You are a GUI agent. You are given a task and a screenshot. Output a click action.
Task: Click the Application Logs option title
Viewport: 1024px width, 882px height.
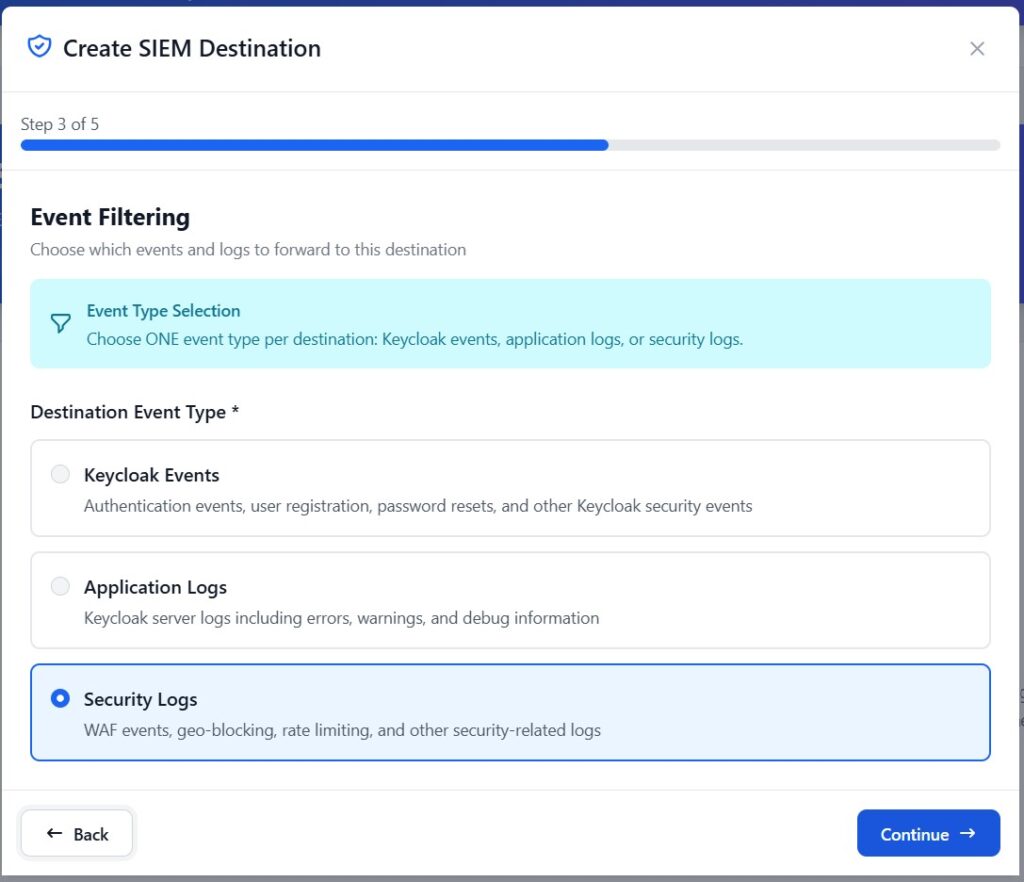155,587
